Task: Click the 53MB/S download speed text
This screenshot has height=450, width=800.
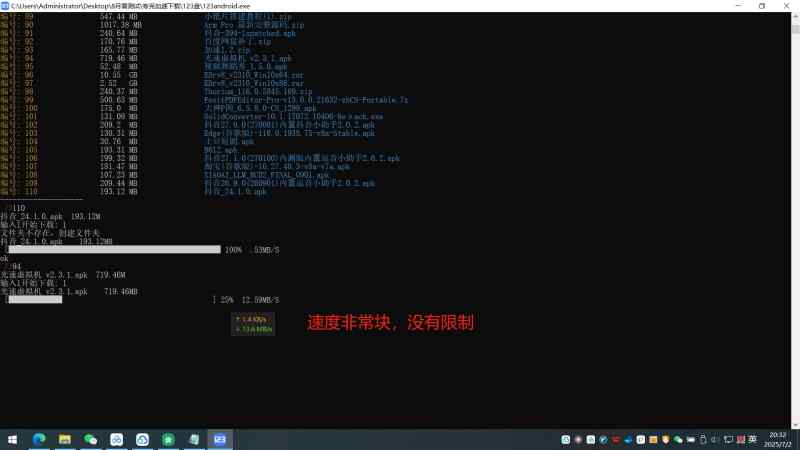Action: 266,250
